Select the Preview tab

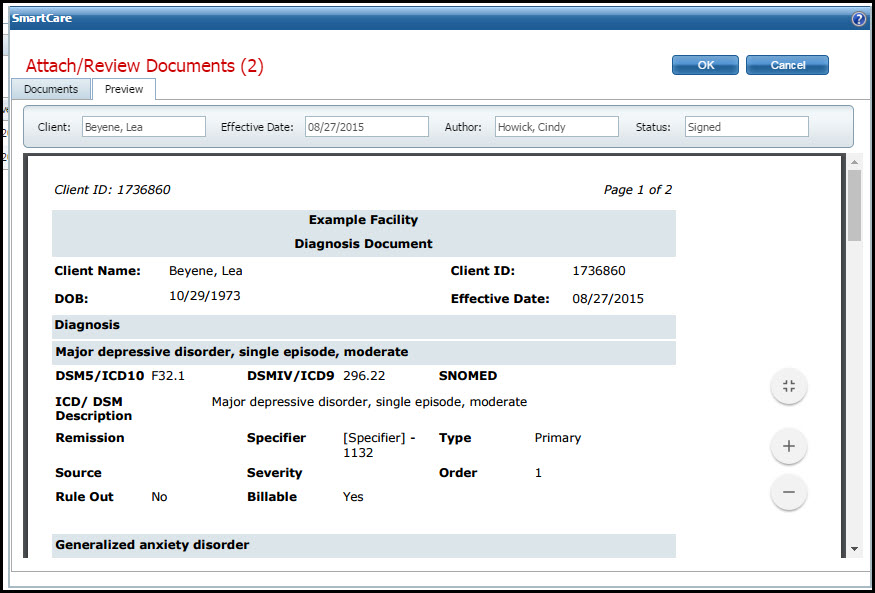123,88
